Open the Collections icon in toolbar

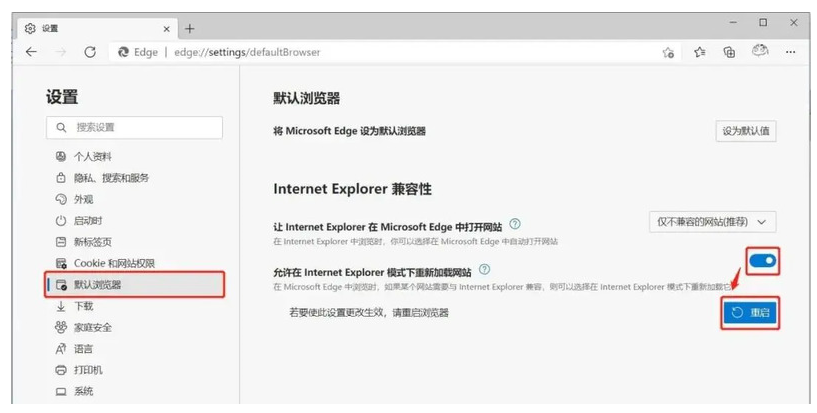(729, 53)
